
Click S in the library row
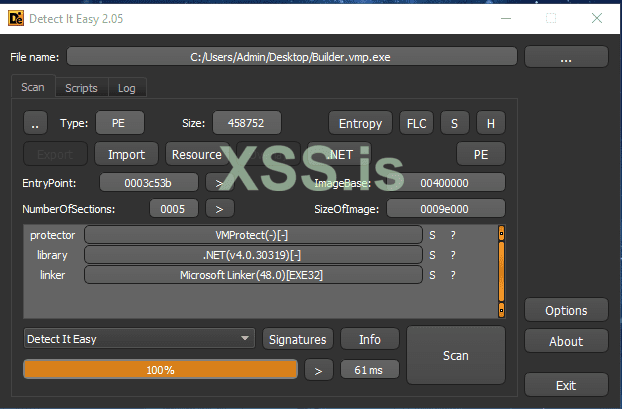(432, 255)
